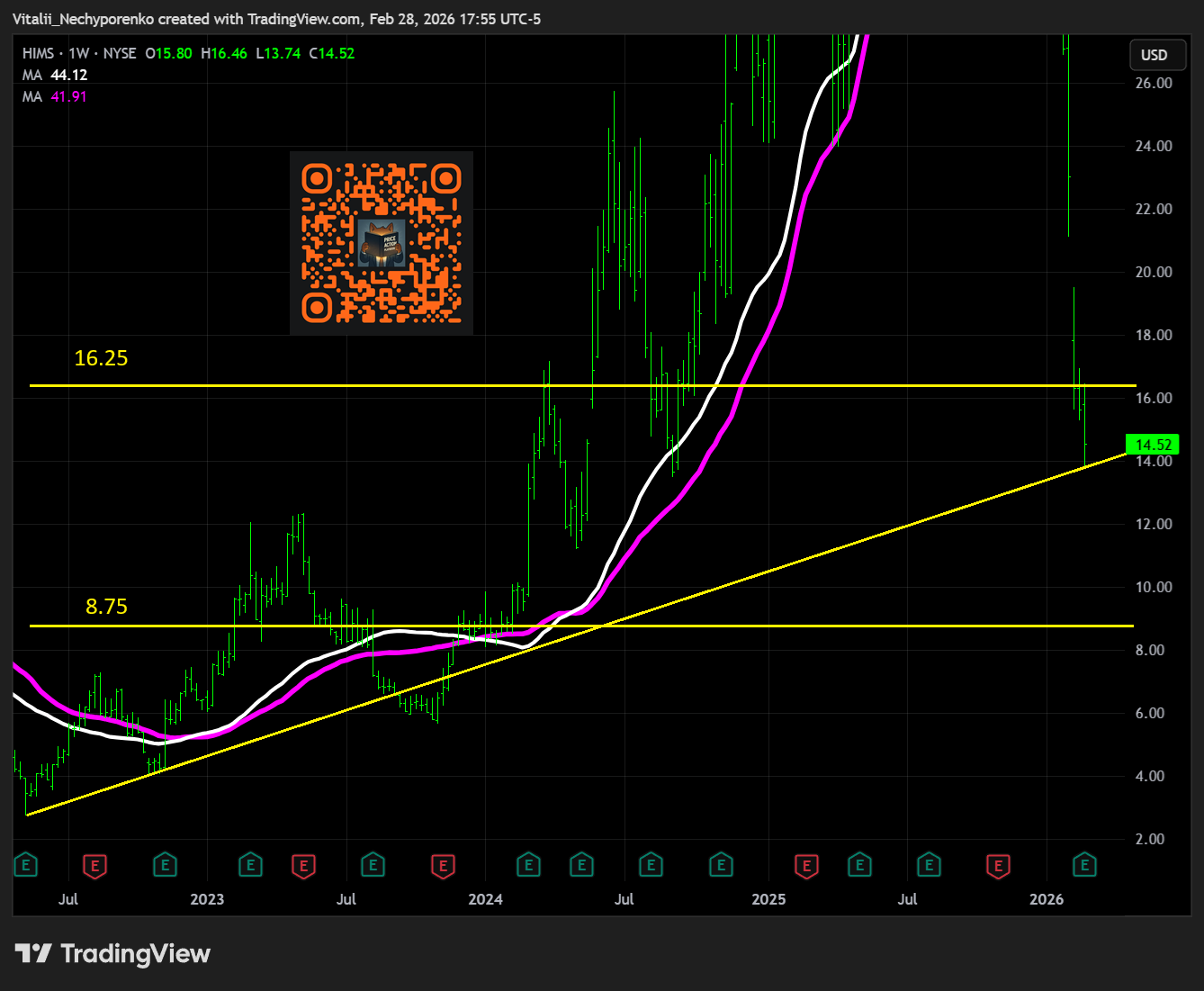Open the green earnings marker immediately after Jul 2024
This screenshot has width=1204, height=991.
pos(651,866)
